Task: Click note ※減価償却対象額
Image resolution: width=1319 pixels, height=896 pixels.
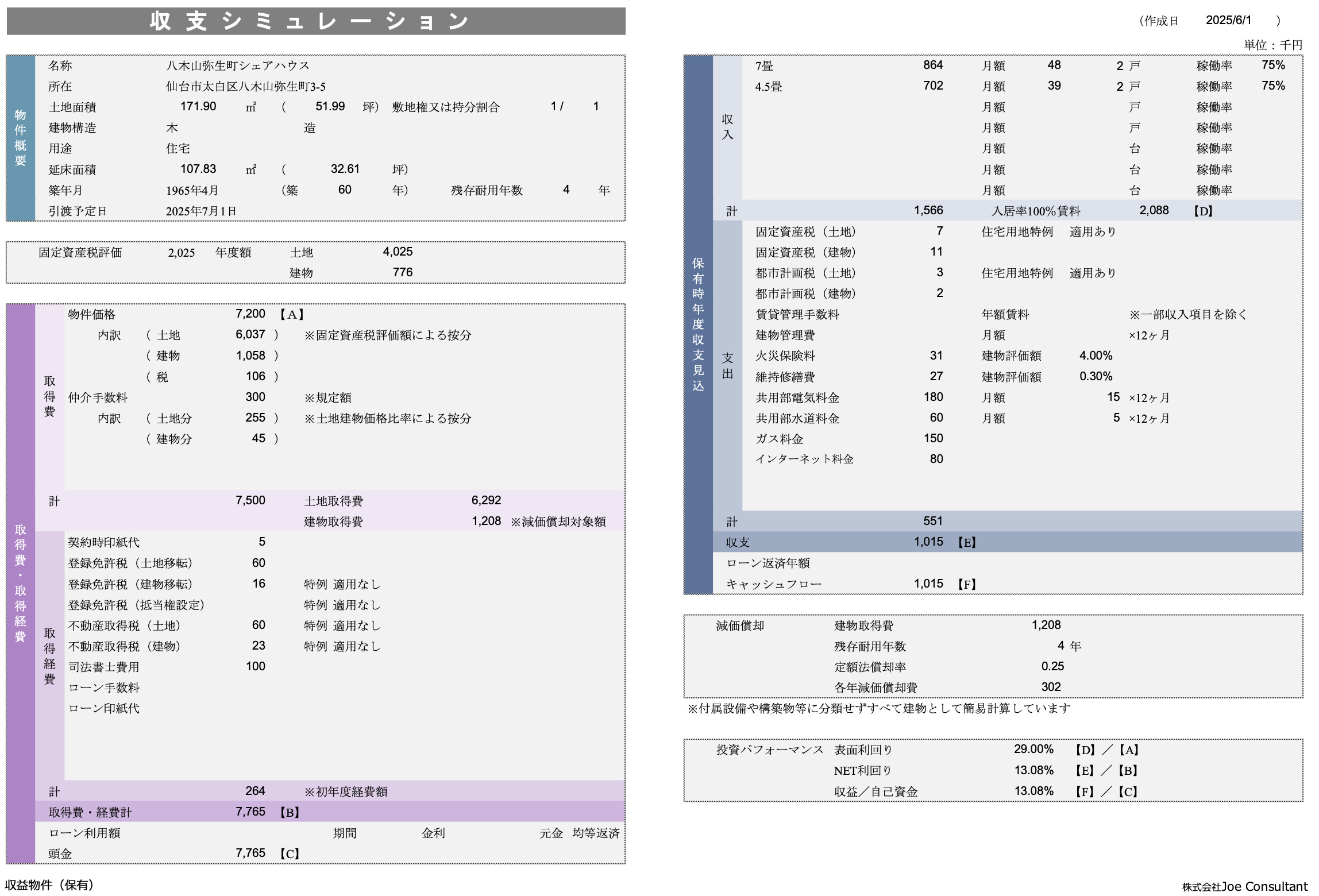Action: pyautogui.click(x=558, y=522)
